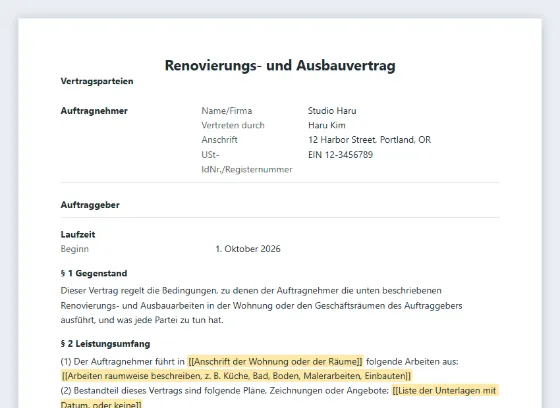560x408 pixels.
Task: Select the value 'Haru Kim'
Action: coord(326,125)
